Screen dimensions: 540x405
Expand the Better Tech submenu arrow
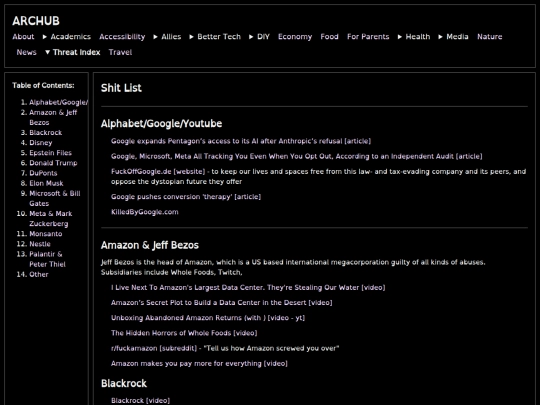click(191, 37)
